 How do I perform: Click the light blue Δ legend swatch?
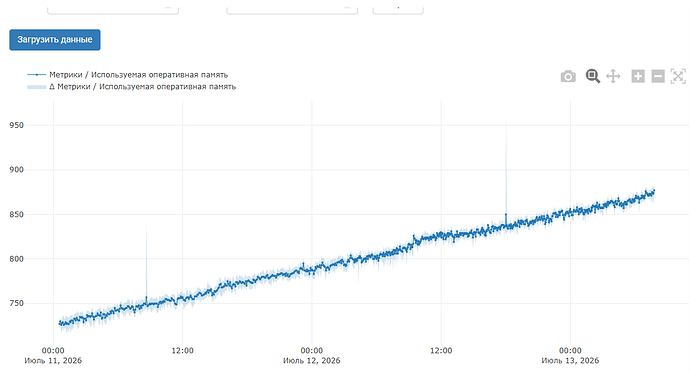tap(37, 87)
